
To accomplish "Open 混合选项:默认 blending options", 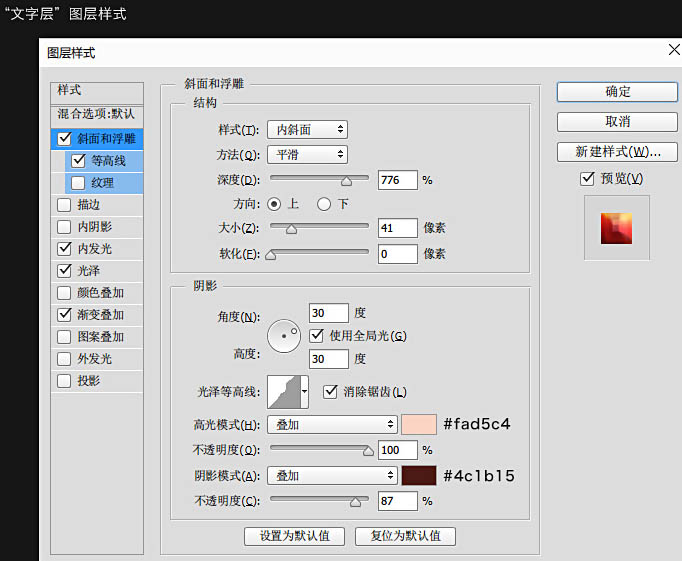I will 97,115.
